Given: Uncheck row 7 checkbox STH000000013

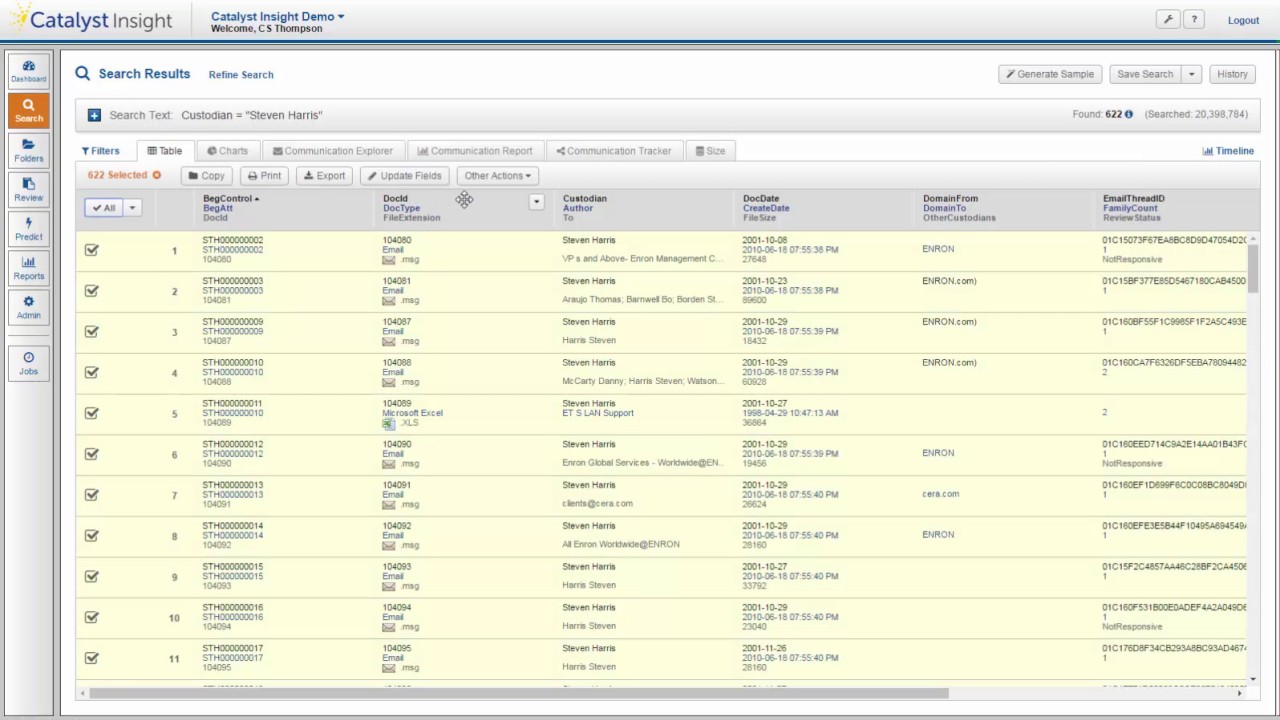Looking at the screenshot, I should 92,495.
